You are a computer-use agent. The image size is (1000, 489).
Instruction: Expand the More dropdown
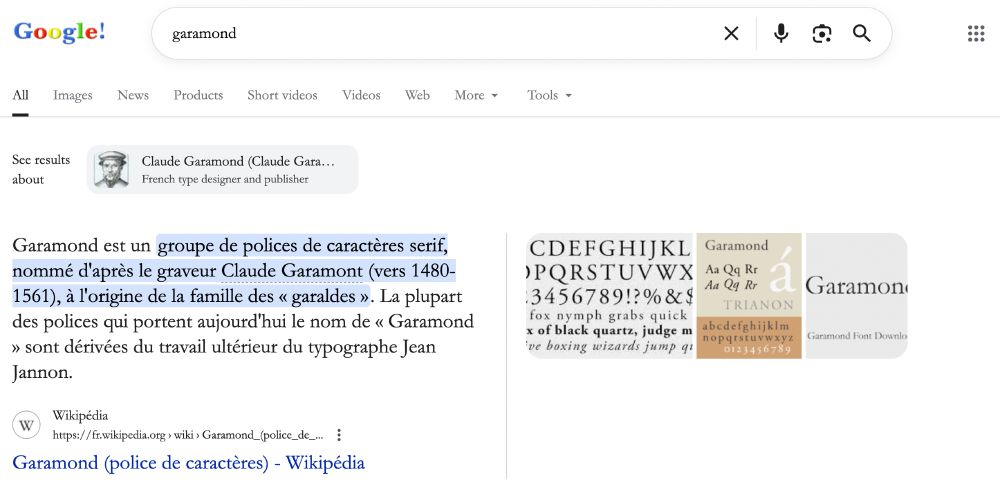click(x=476, y=95)
